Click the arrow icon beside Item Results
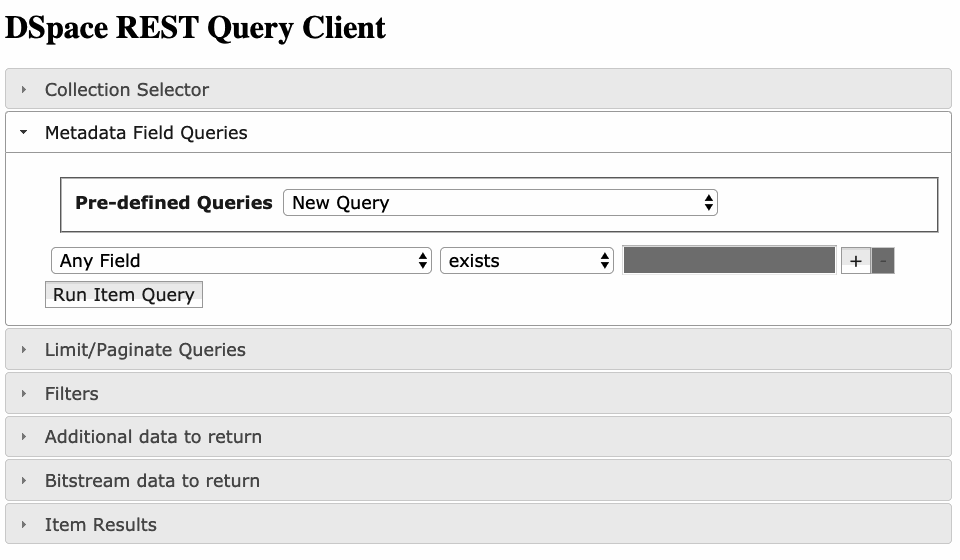Screen dimensions: 960x560 click(23, 525)
